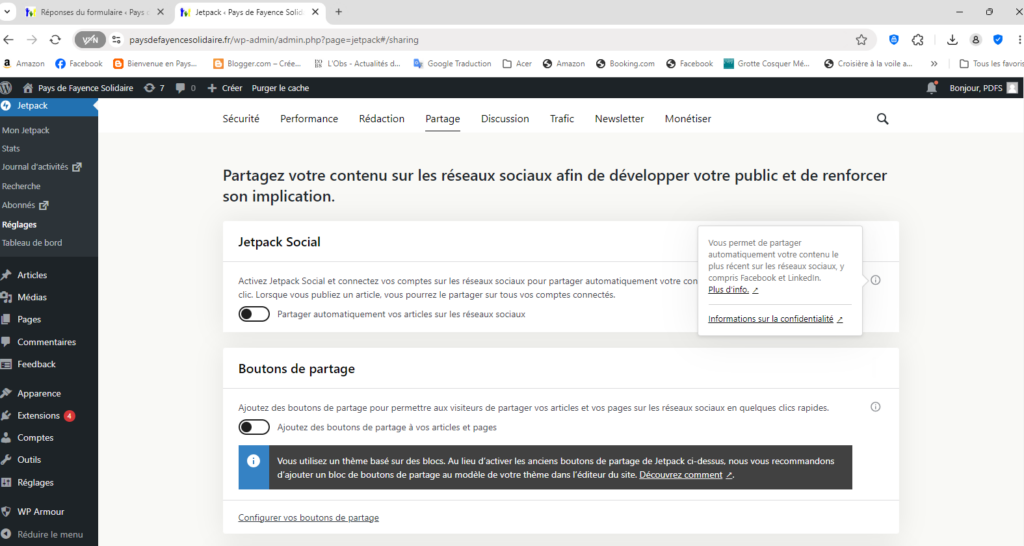1024x546 pixels.
Task: Open the Newsletter settings tab
Action: 619,118
